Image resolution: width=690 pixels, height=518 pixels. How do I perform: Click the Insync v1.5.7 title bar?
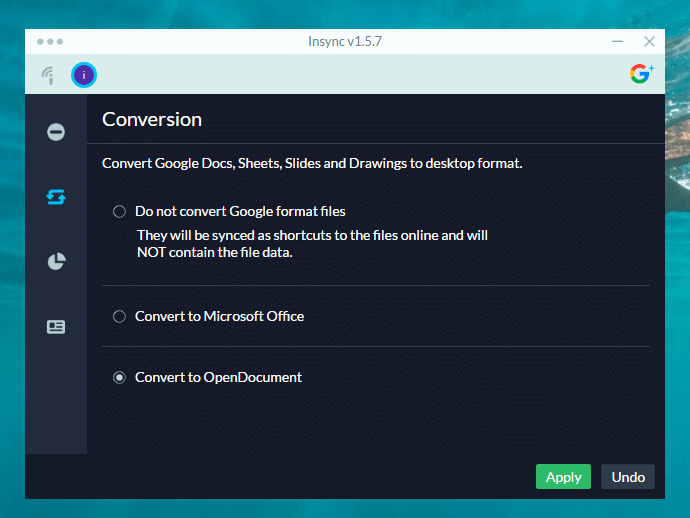[x=345, y=42]
